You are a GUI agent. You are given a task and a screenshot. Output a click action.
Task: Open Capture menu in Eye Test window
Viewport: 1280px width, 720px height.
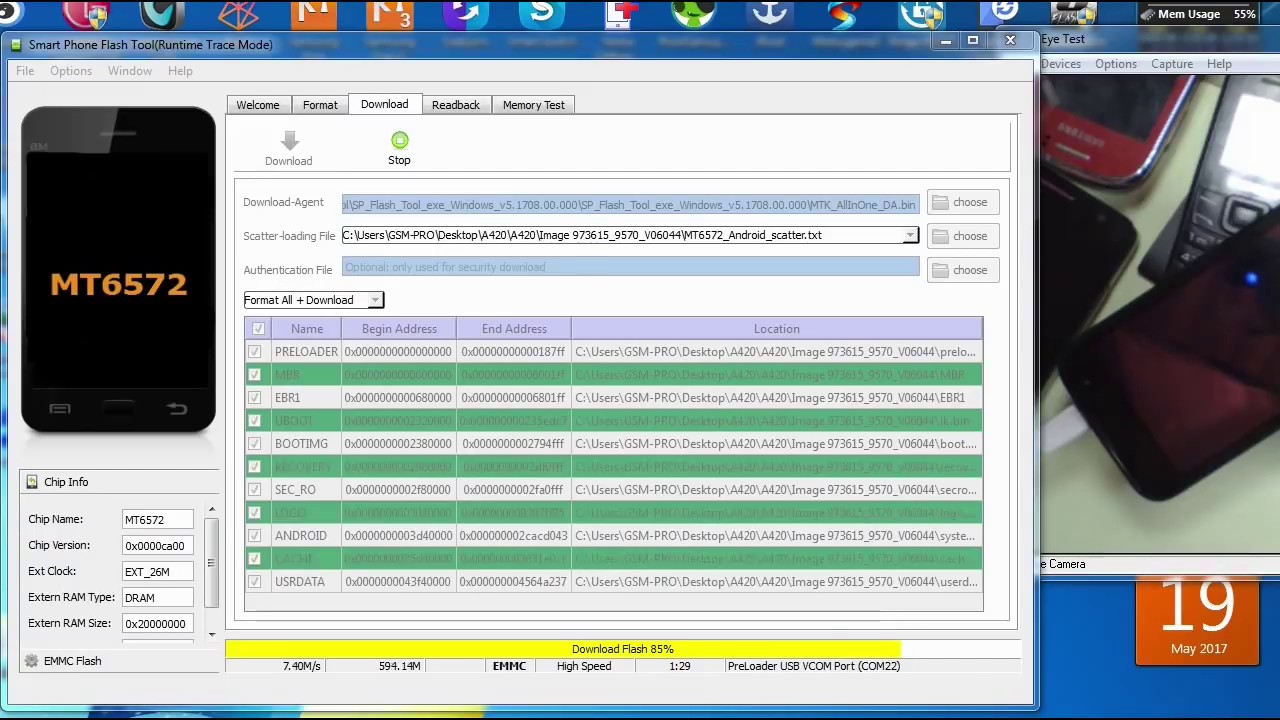click(x=1172, y=64)
